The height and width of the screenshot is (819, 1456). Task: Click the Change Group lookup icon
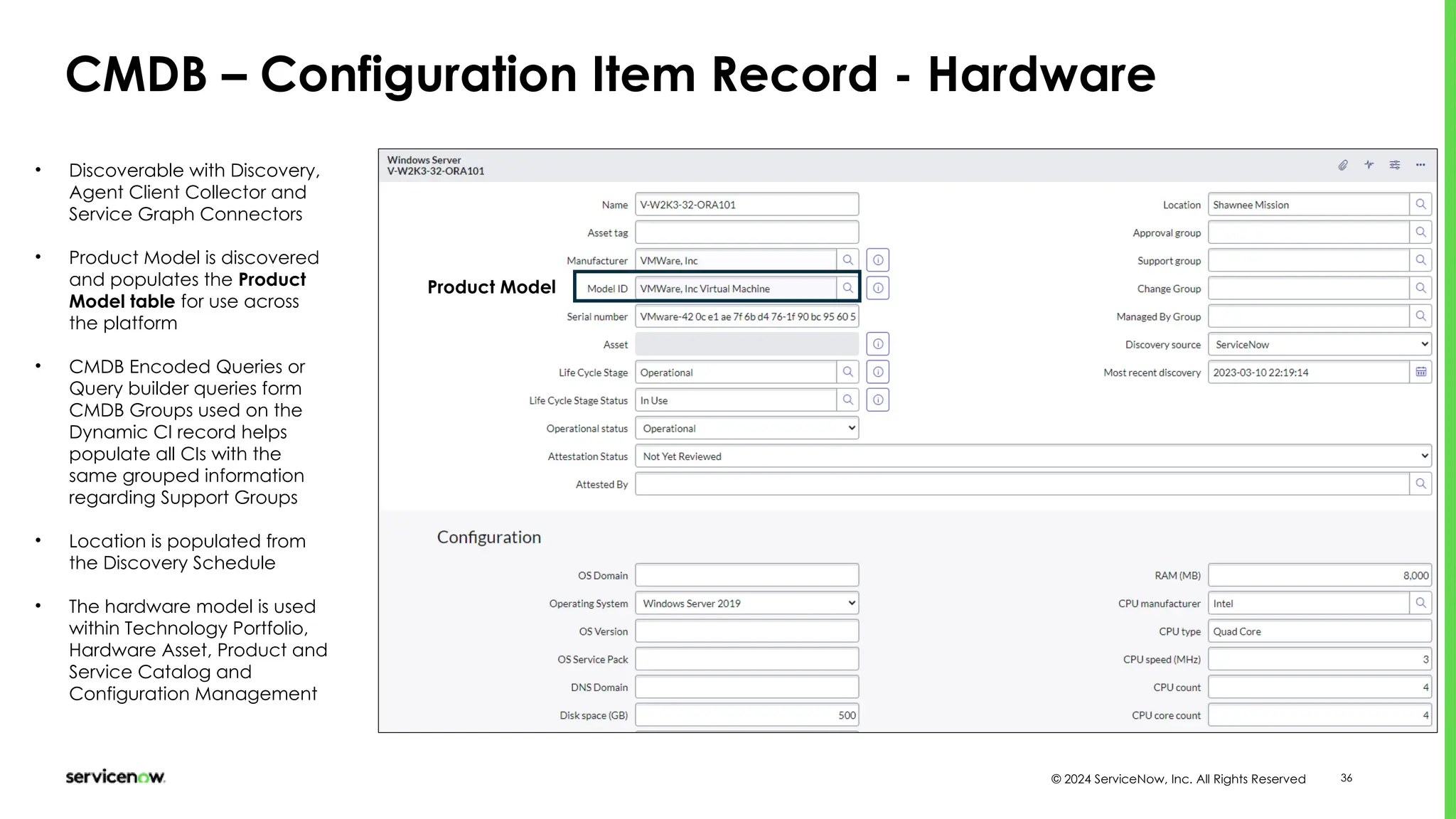tap(1420, 288)
